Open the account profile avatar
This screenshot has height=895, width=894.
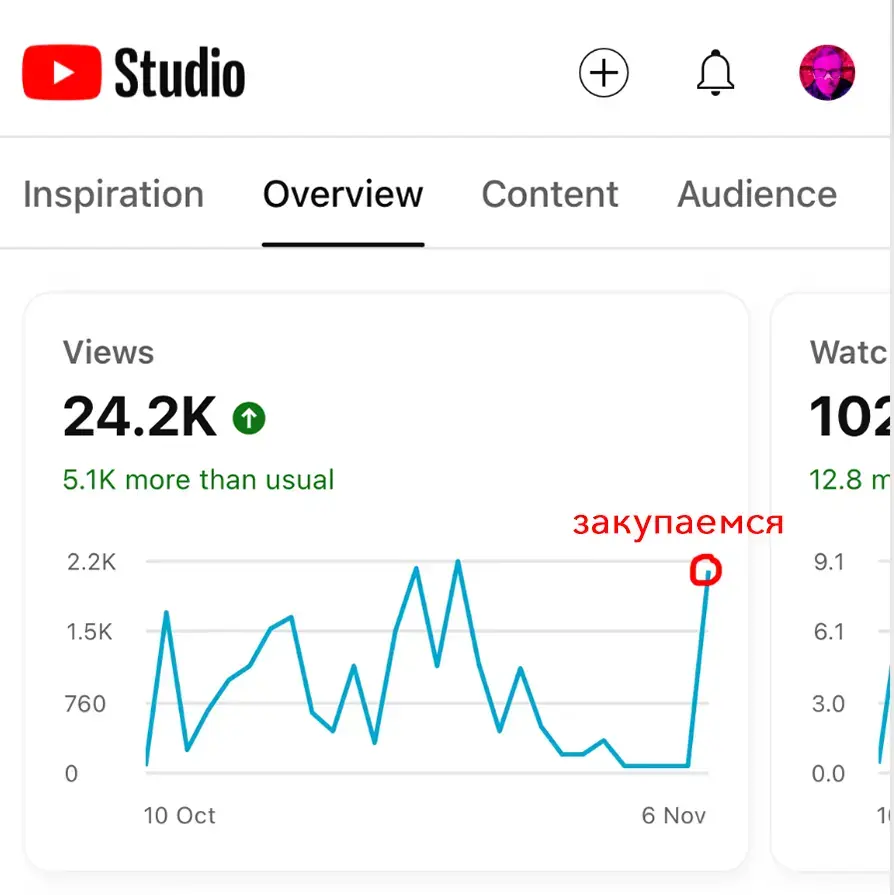point(827,72)
